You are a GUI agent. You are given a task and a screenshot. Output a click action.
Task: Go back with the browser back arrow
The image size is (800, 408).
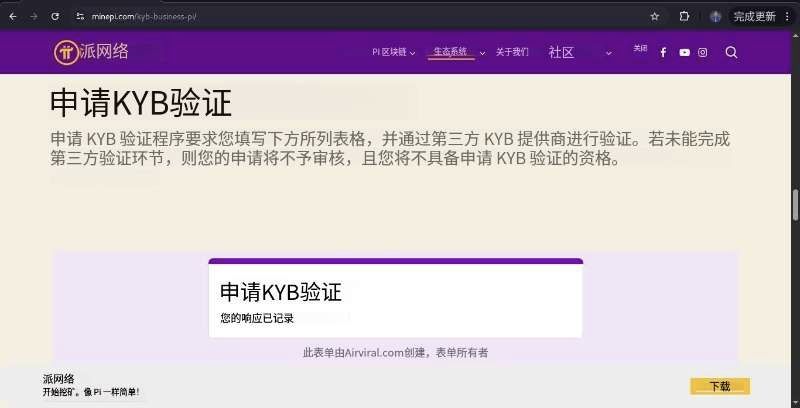pyautogui.click(x=13, y=17)
